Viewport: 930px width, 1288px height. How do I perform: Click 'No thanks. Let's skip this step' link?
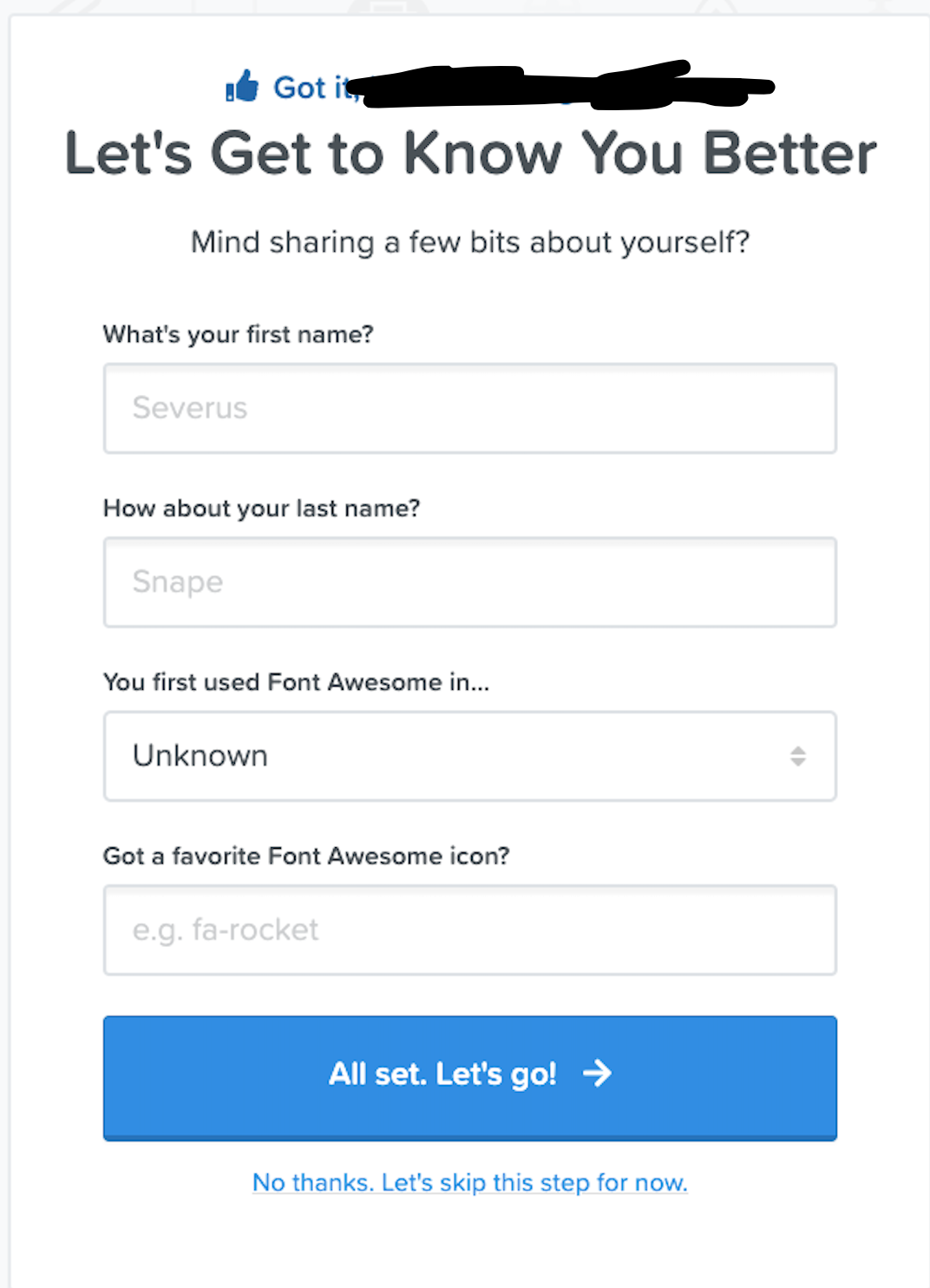coord(469,1182)
